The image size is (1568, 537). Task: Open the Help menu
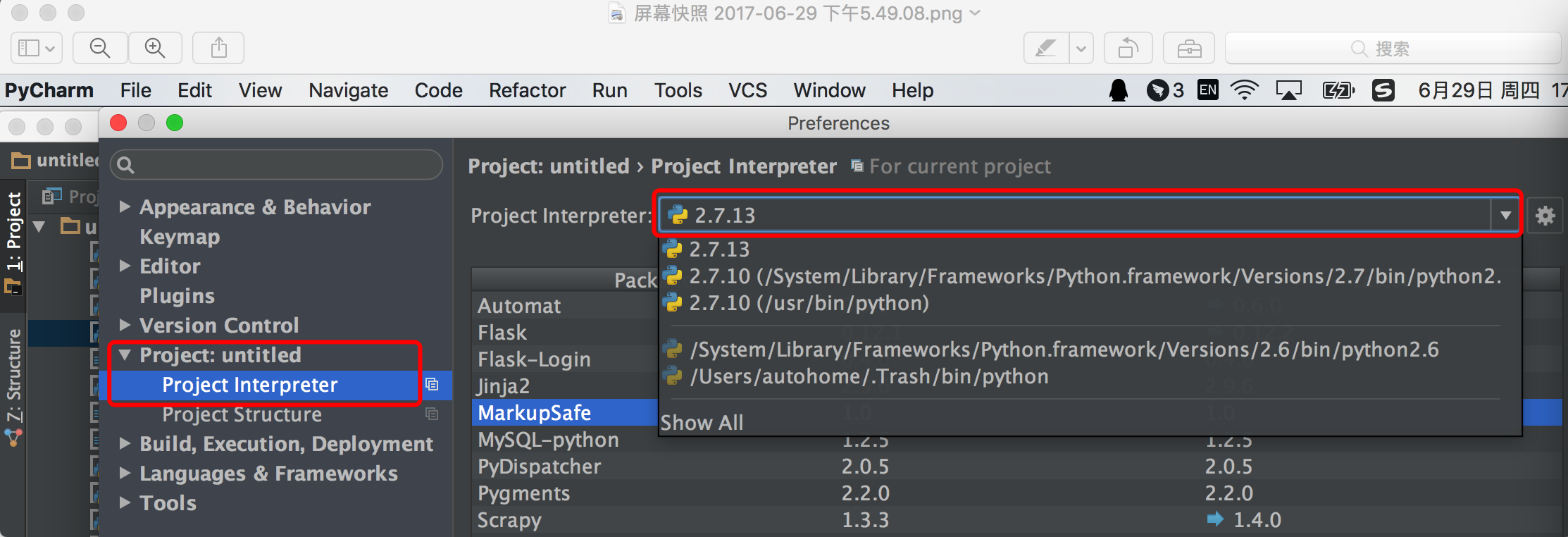click(912, 90)
